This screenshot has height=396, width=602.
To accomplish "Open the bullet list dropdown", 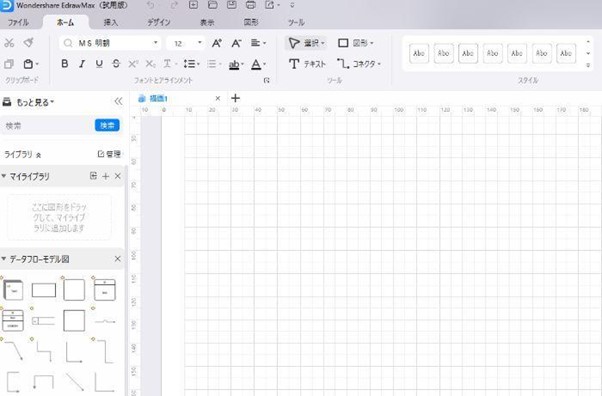I will tap(214, 64).
